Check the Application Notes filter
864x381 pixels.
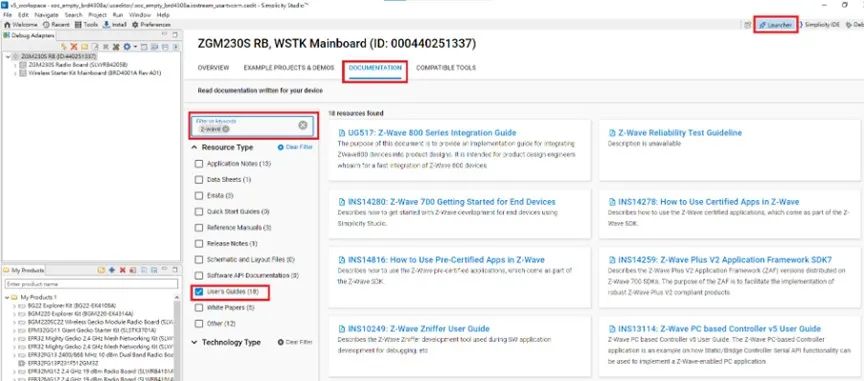(199, 164)
